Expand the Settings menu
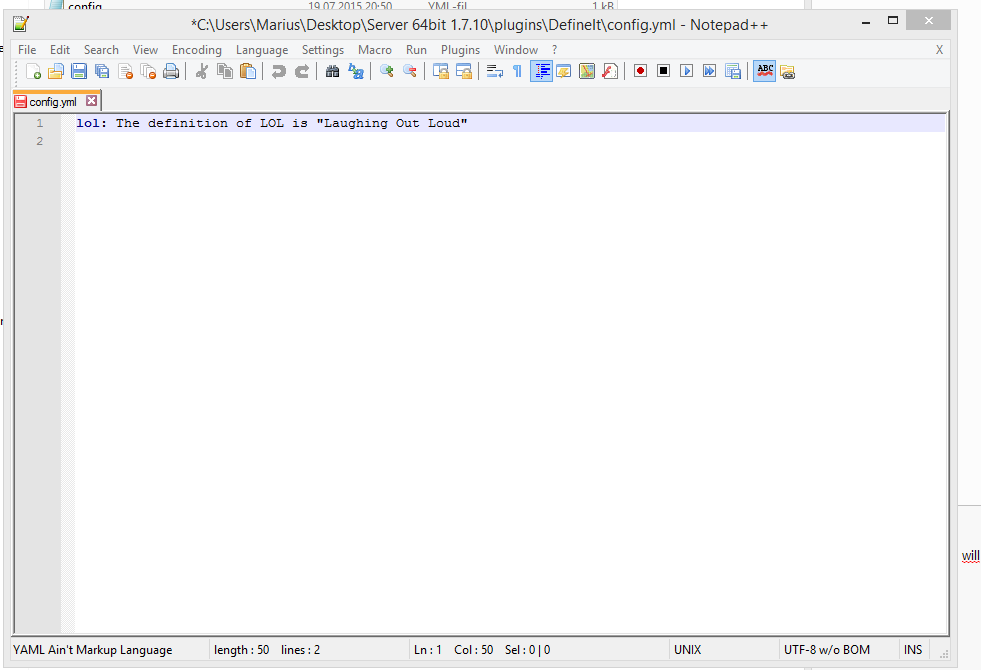981x670 pixels. pos(323,50)
